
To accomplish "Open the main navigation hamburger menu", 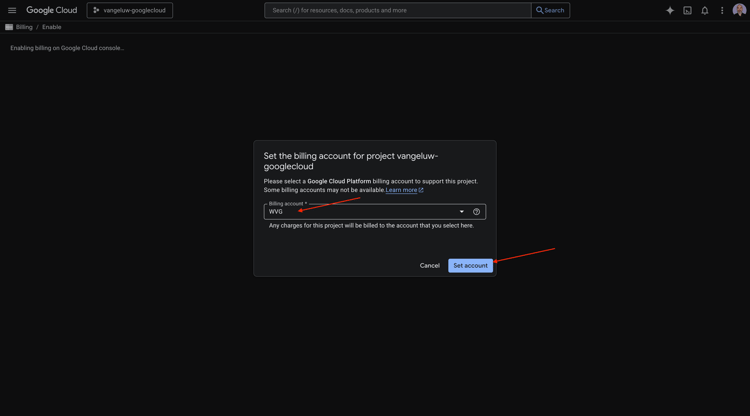I will coord(12,10).
